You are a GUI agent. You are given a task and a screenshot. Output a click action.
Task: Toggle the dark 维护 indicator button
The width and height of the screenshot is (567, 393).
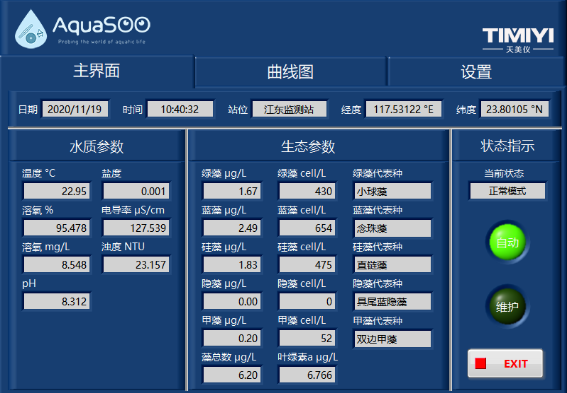(x=507, y=307)
